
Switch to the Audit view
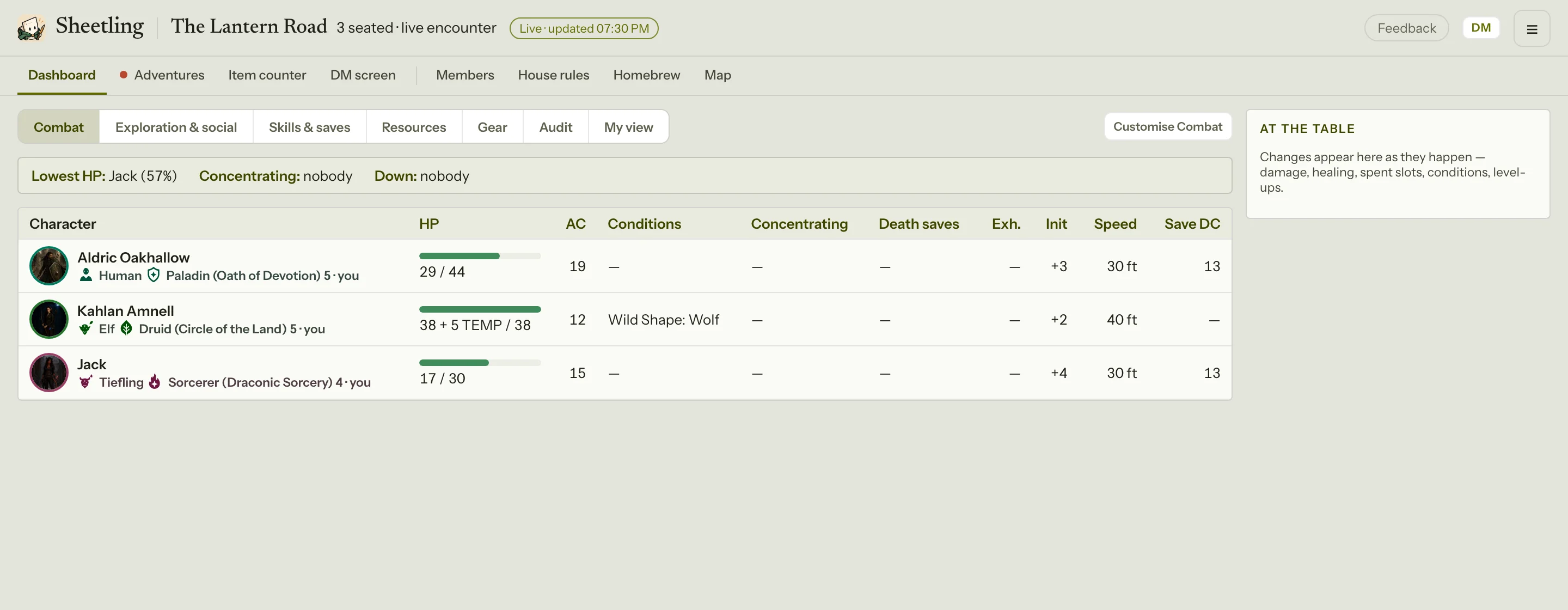(556, 126)
